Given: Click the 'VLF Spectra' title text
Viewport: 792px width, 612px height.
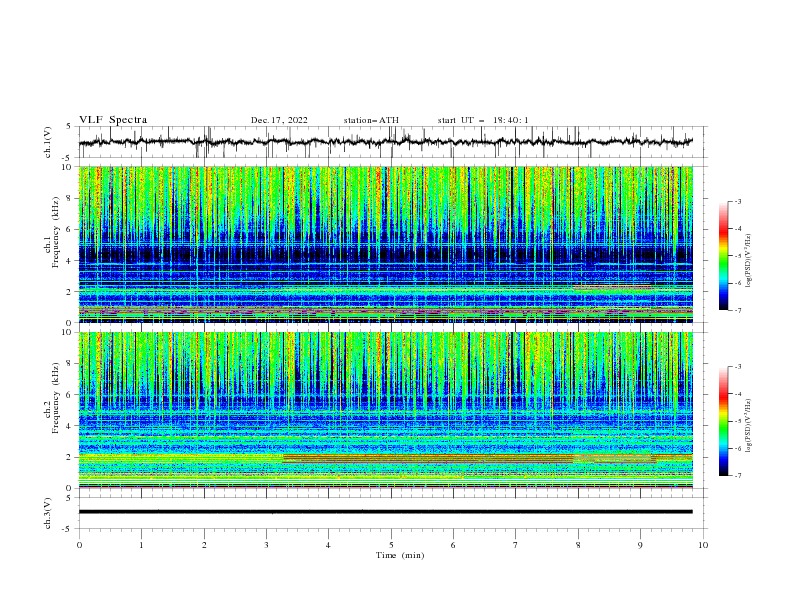Looking at the screenshot, I should point(113,120).
